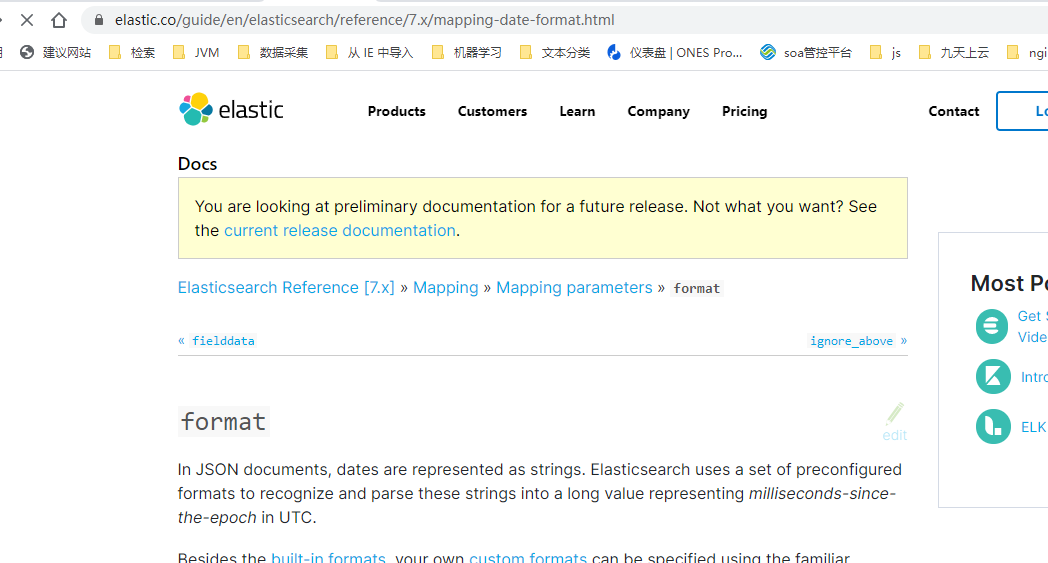Open the js bookmark folder

pyautogui.click(x=886, y=52)
